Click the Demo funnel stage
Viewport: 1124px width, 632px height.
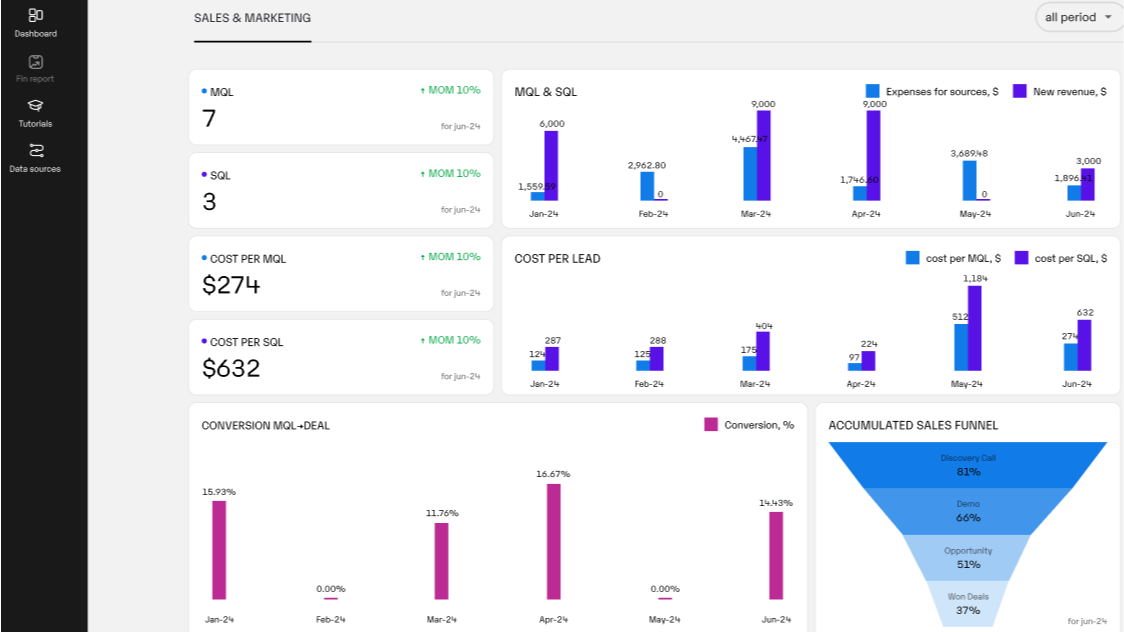click(x=967, y=511)
